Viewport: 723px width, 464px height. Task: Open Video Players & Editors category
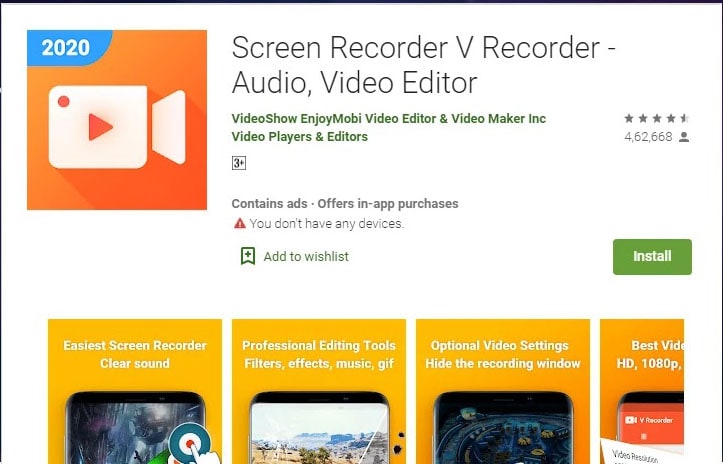(300, 137)
